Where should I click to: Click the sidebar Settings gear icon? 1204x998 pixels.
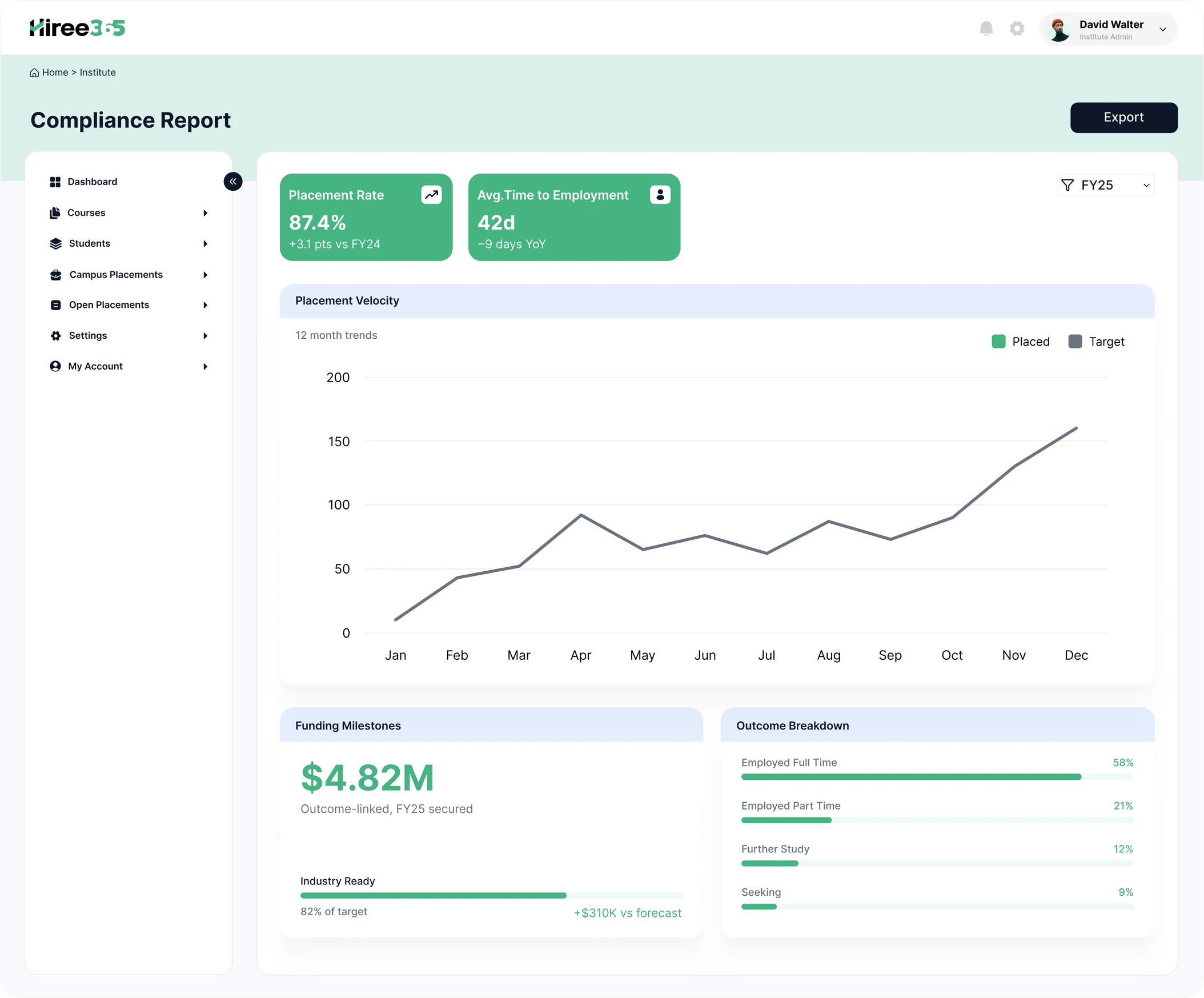[55, 335]
